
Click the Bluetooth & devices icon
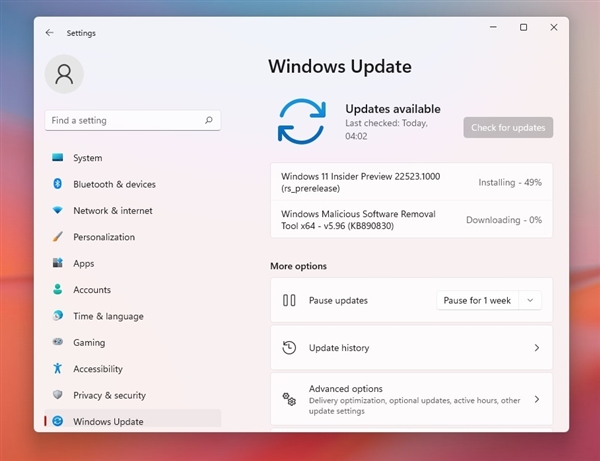click(58, 184)
